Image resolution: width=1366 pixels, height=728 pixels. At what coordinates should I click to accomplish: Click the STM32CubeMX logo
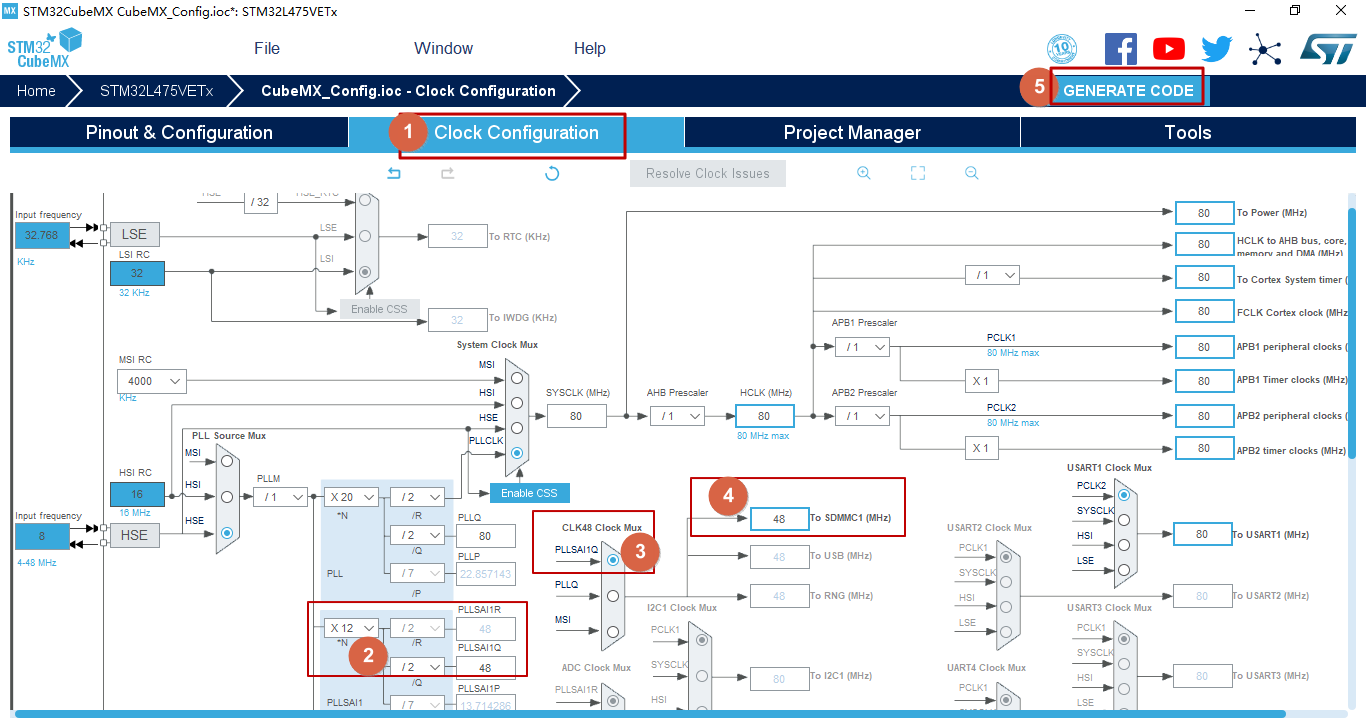45,48
